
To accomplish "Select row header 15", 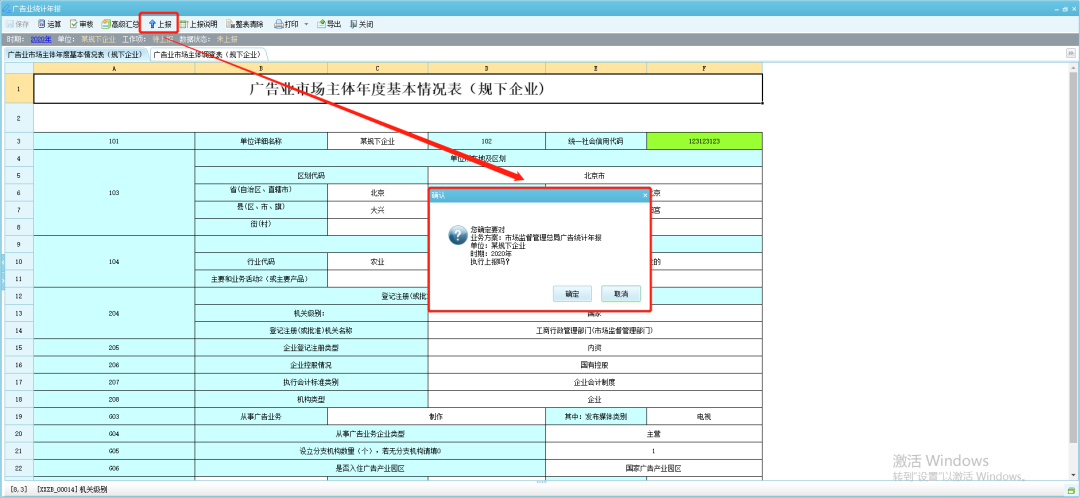I will [x=19, y=347].
